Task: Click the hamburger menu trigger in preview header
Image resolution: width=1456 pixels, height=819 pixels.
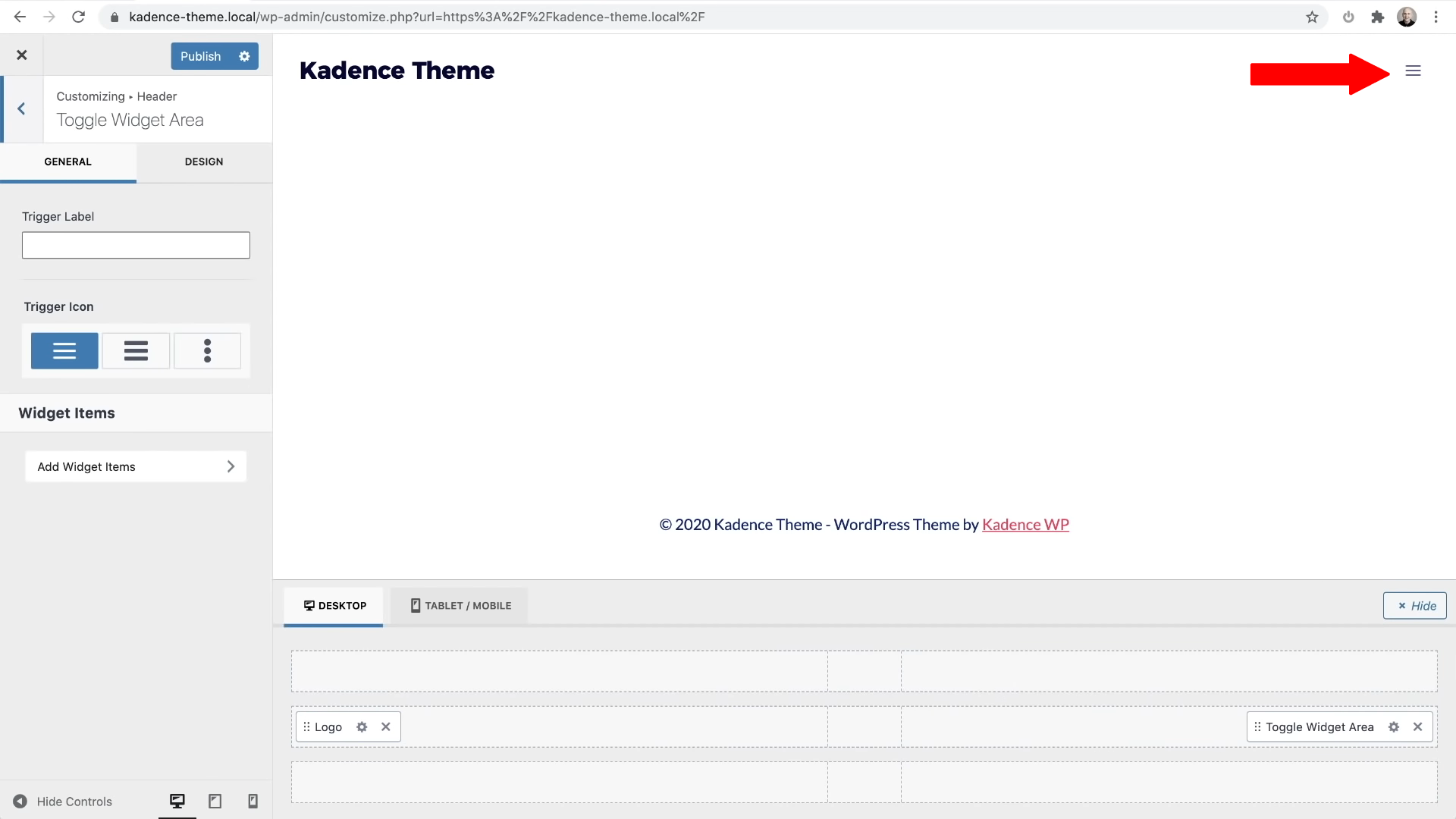Action: [1413, 71]
